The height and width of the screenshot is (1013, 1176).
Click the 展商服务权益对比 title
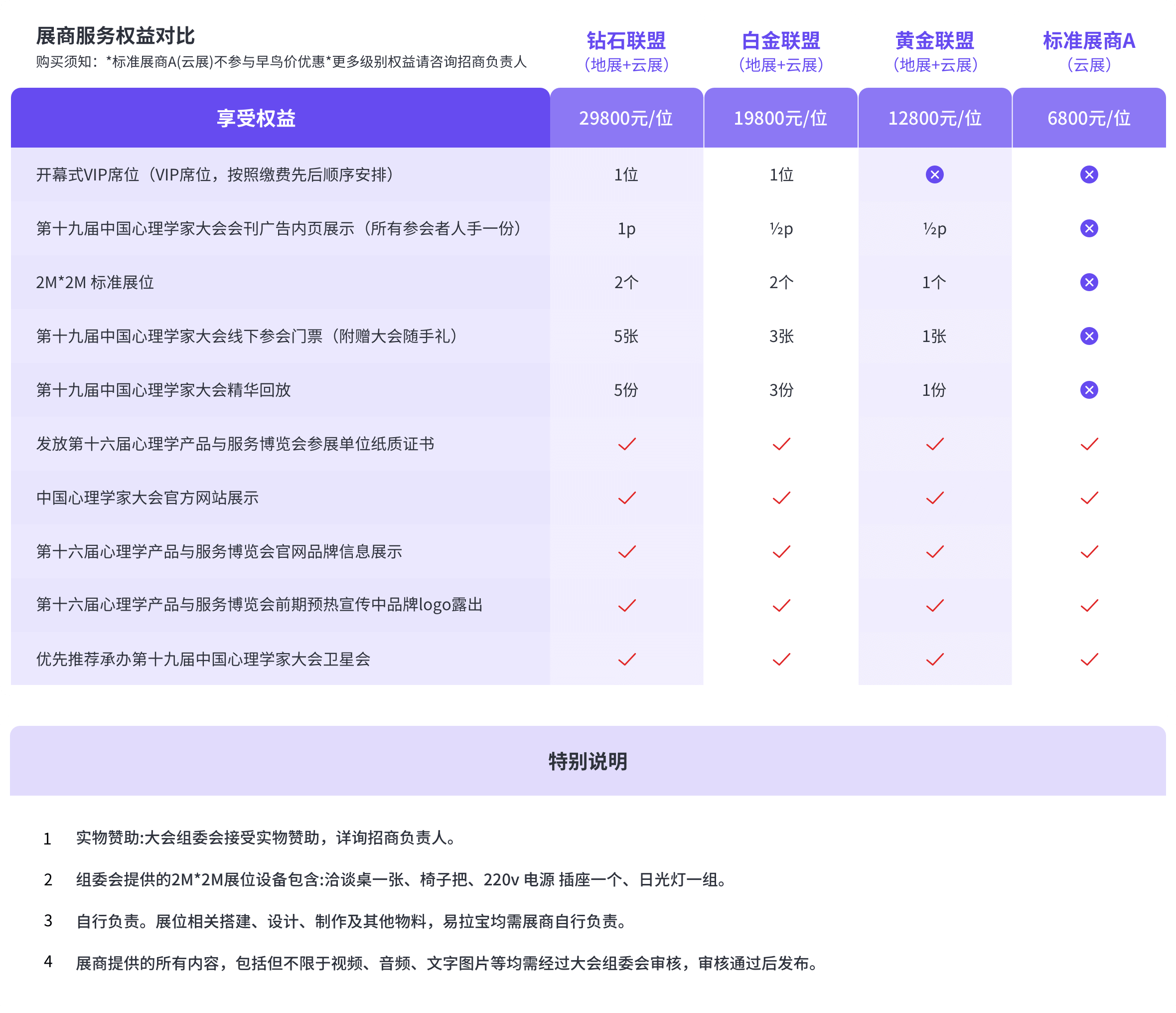pyautogui.click(x=115, y=36)
